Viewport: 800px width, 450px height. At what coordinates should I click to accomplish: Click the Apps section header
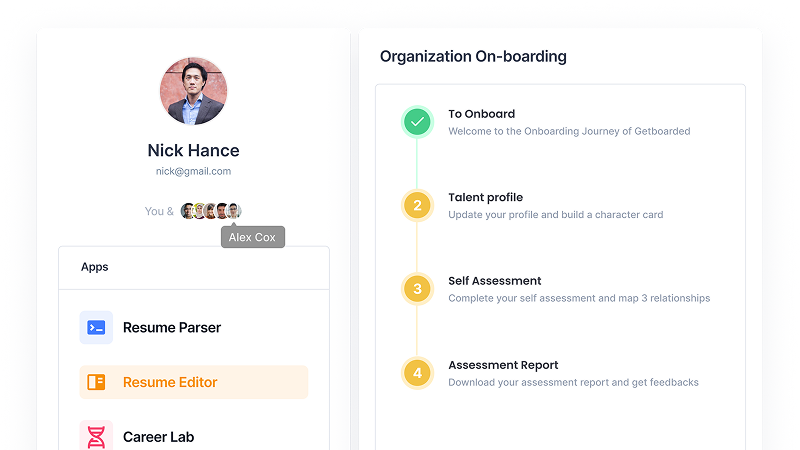[x=95, y=267]
